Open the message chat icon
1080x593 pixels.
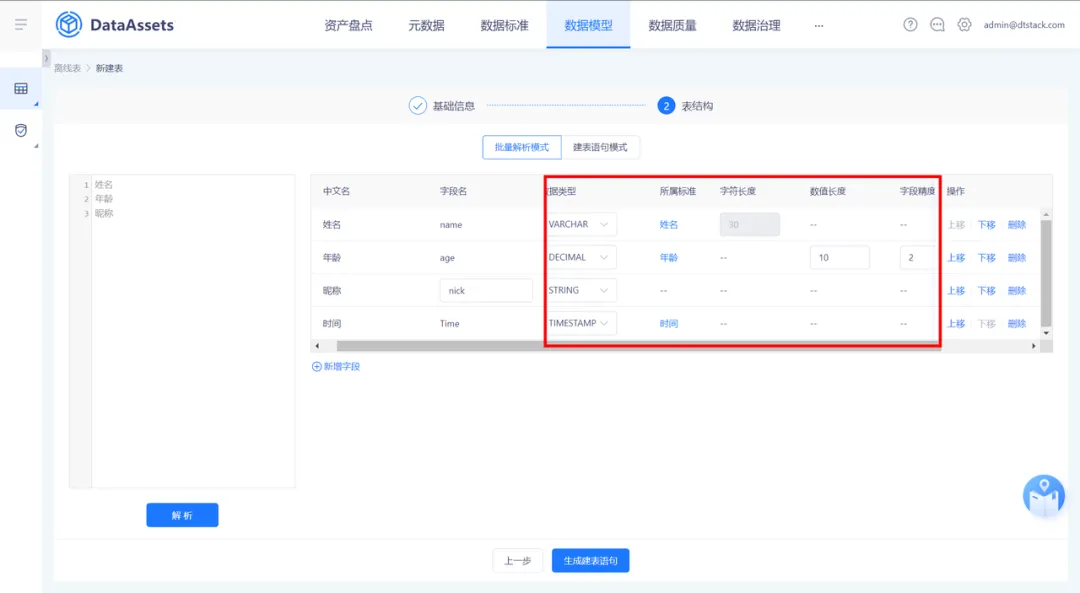(937, 25)
